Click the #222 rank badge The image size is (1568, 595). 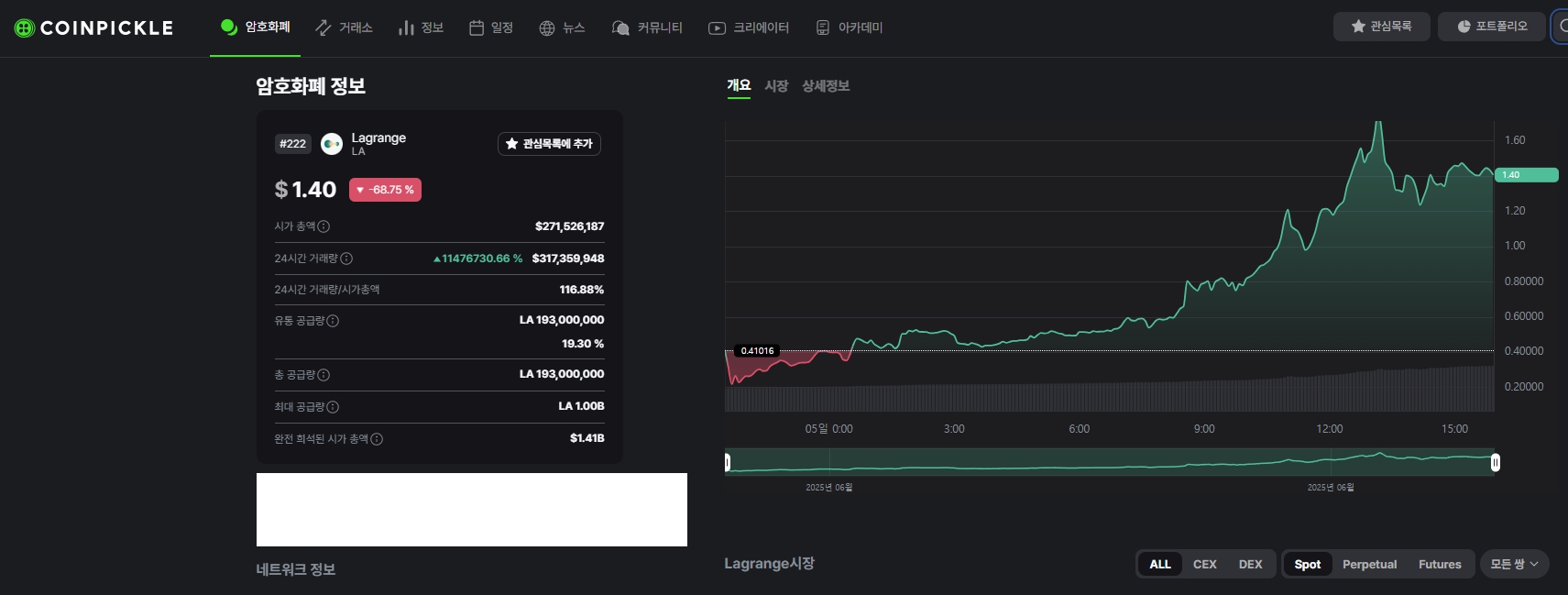[293, 144]
